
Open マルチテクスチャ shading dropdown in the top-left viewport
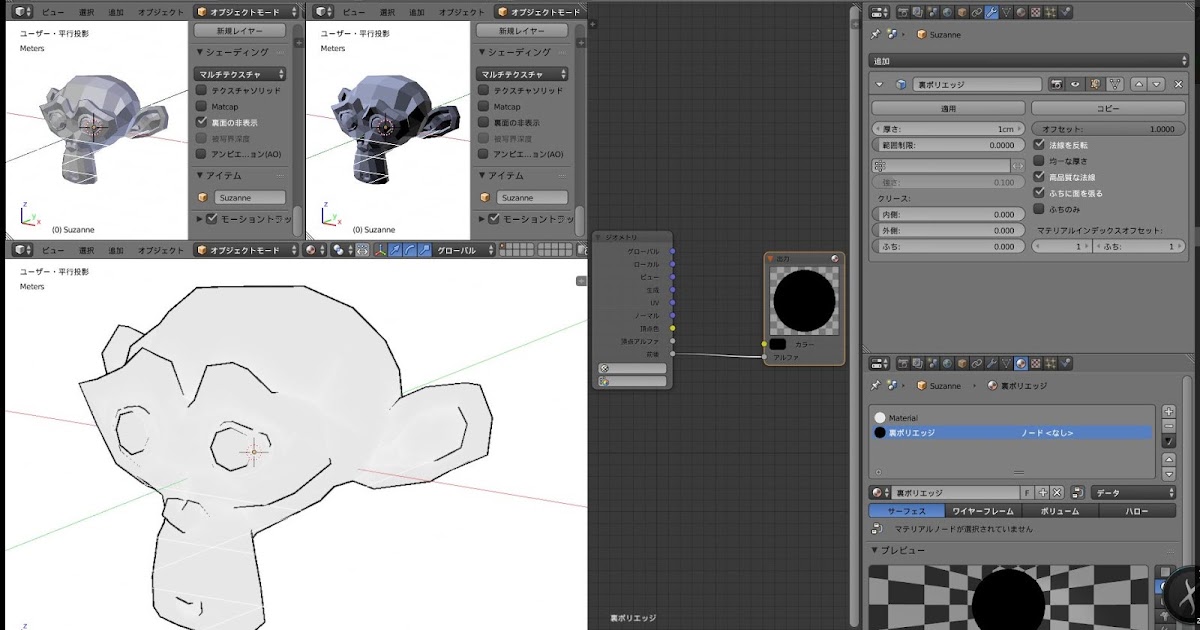pyautogui.click(x=240, y=74)
